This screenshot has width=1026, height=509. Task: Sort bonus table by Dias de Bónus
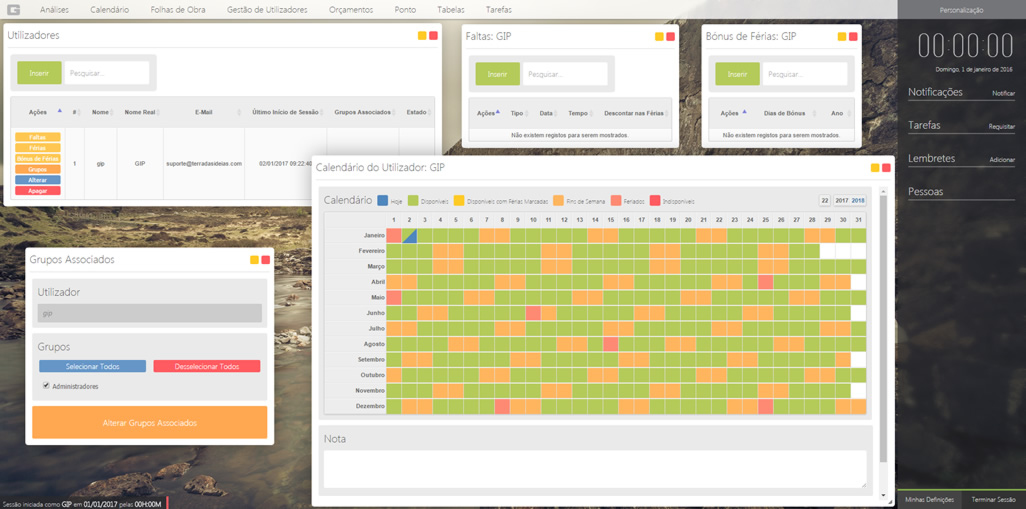[x=784, y=113]
